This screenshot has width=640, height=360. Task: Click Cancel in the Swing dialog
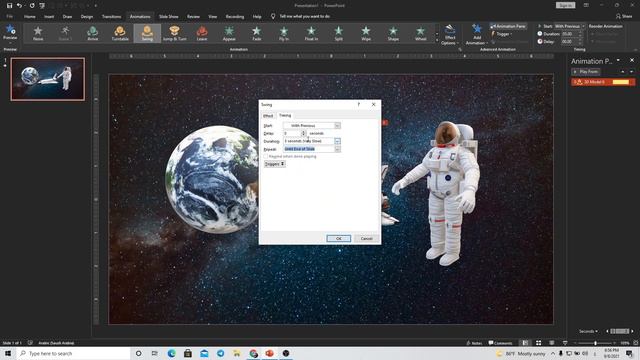point(367,238)
